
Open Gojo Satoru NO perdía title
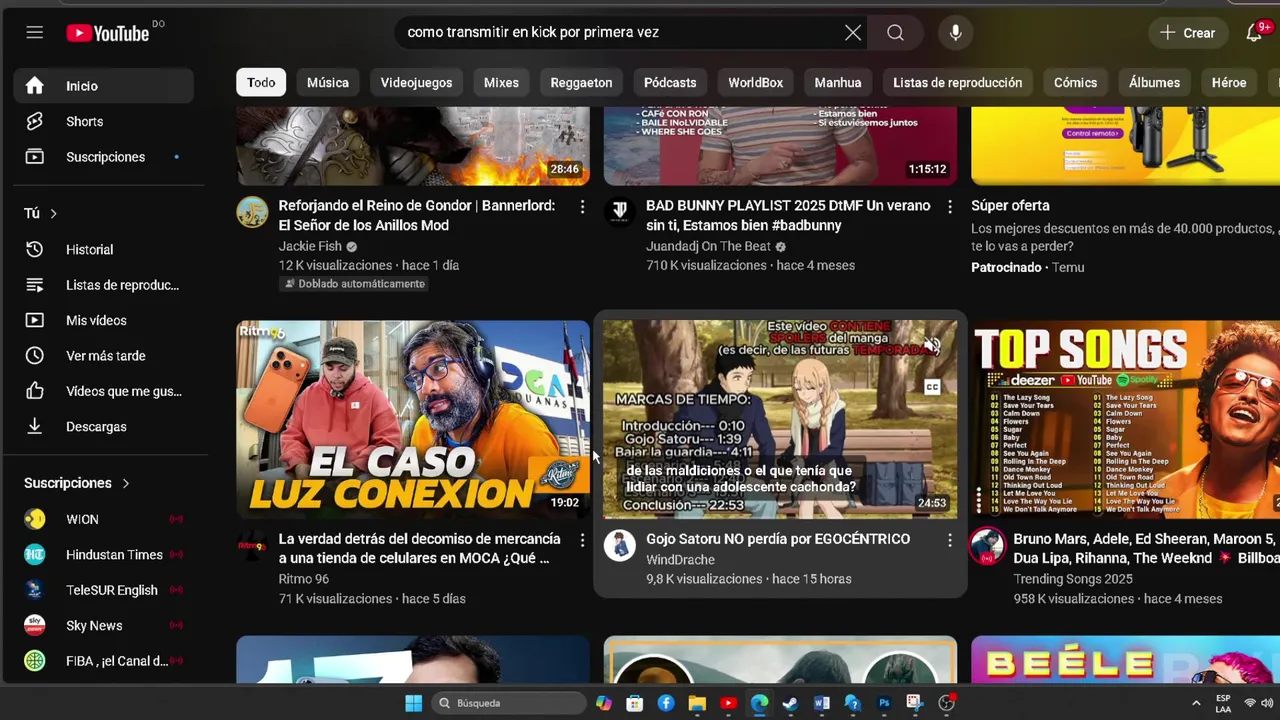click(778, 539)
